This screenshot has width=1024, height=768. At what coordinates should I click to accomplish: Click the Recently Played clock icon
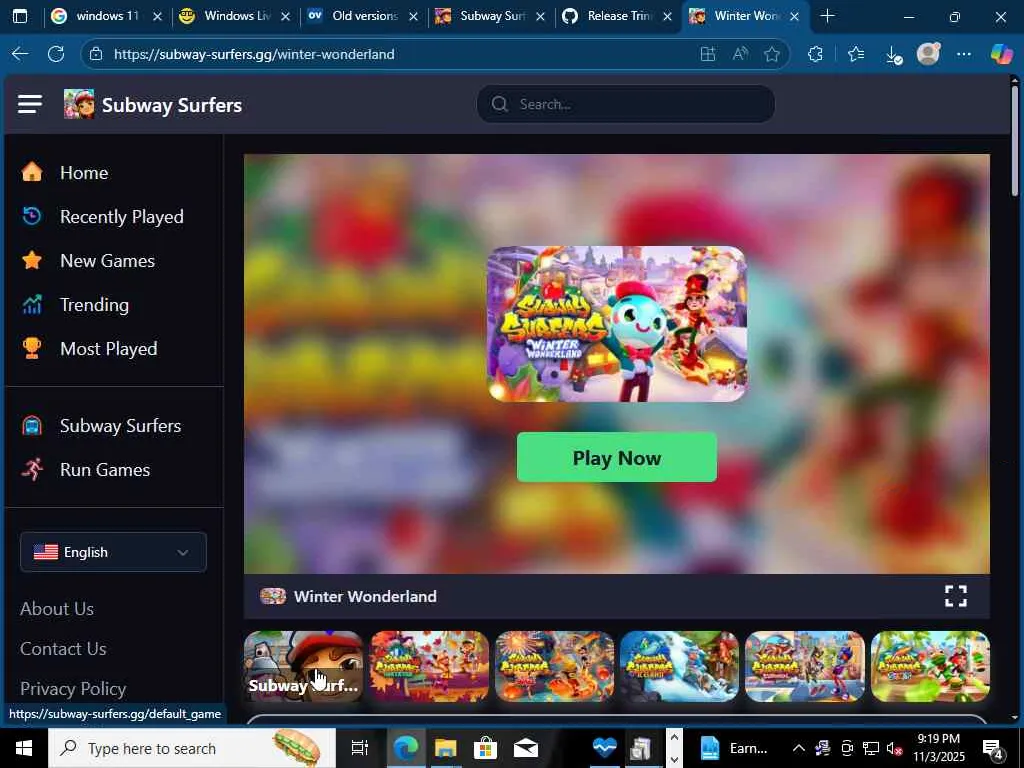point(31,216)
